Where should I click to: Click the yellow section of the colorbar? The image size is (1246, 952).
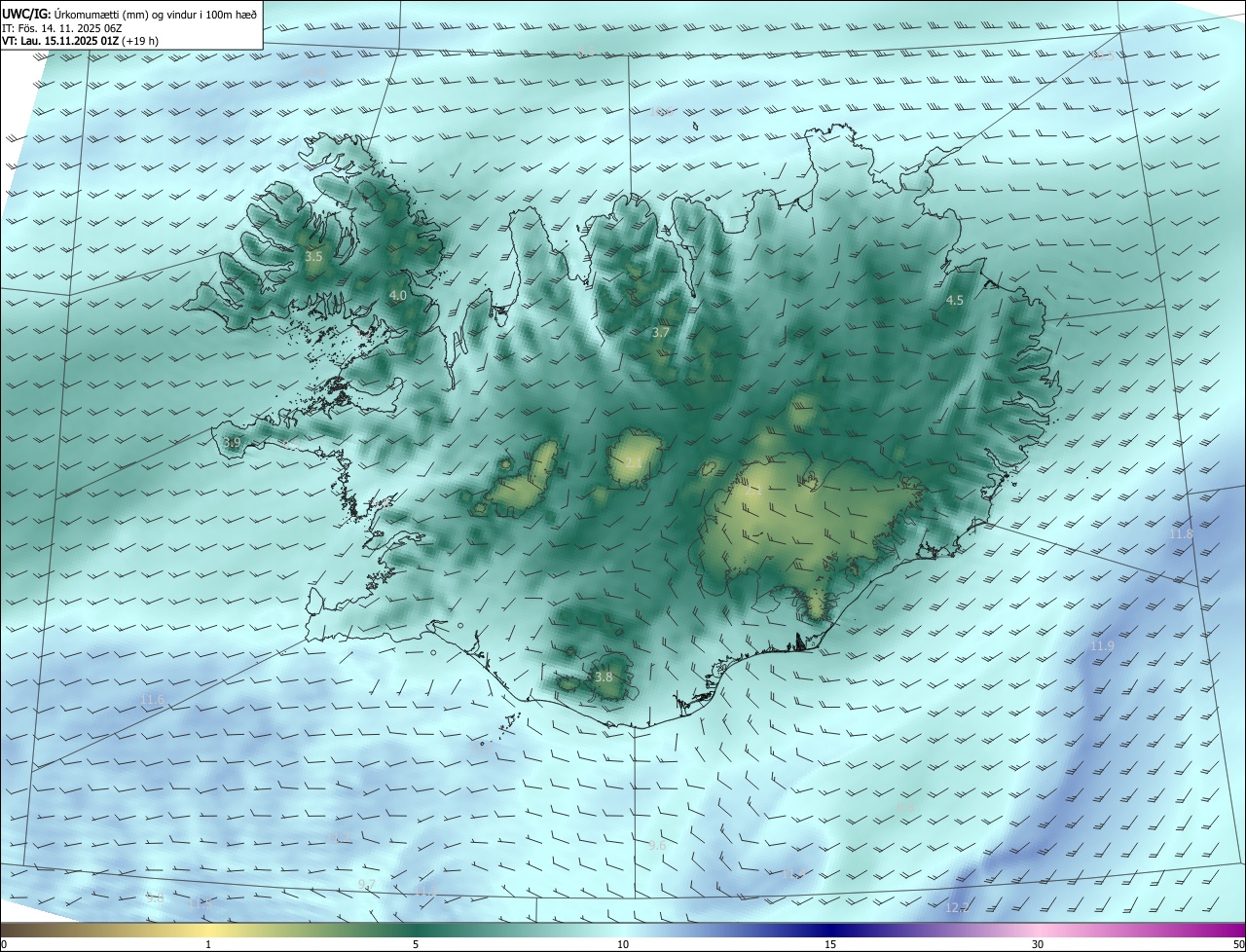[208, 930]
